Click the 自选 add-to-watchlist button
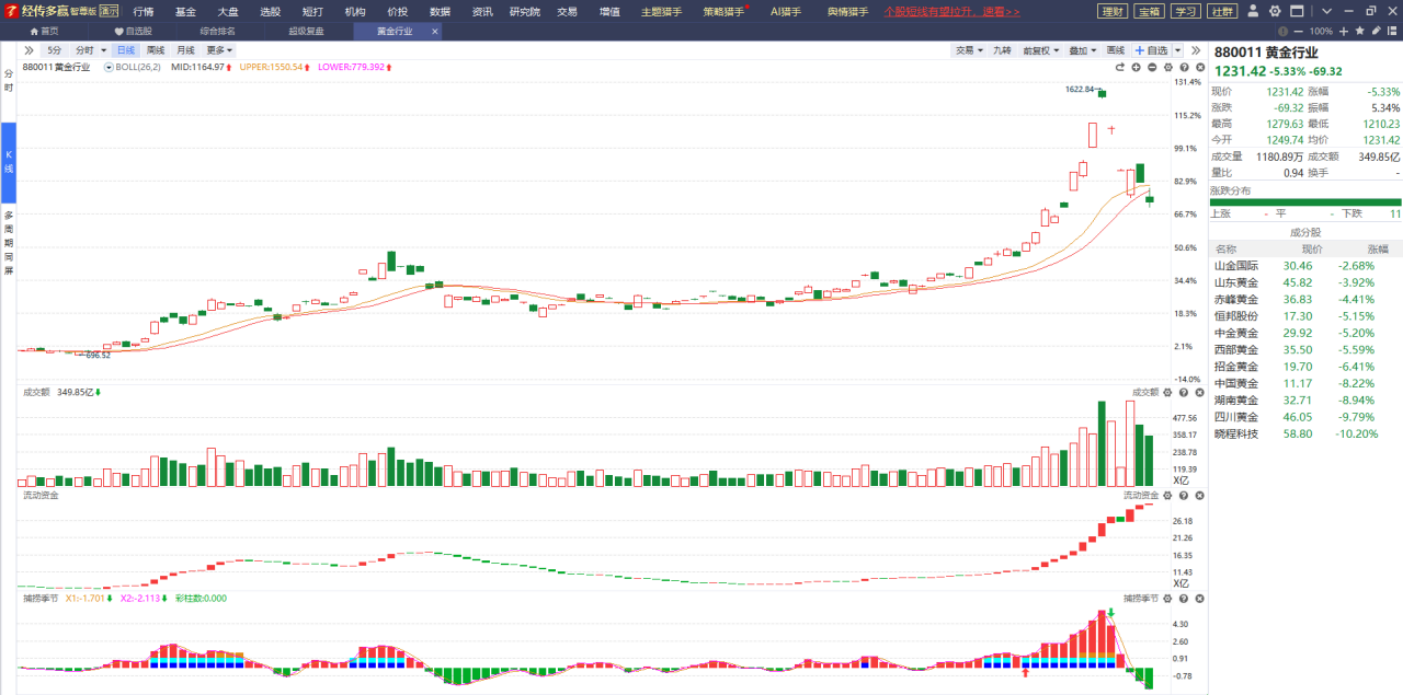The image size is (1403, 696). [1151, 50]
